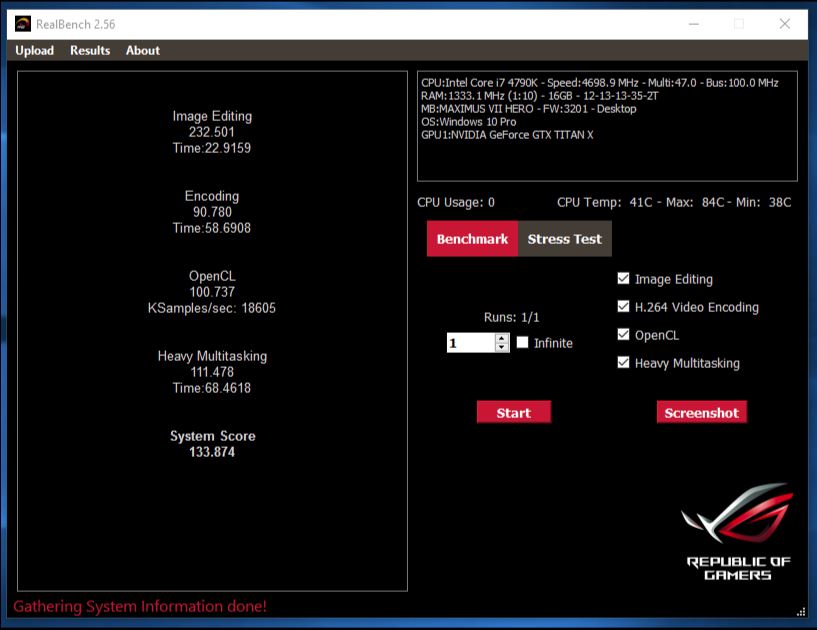Start the benchmark run

click(x=514, y=412)
